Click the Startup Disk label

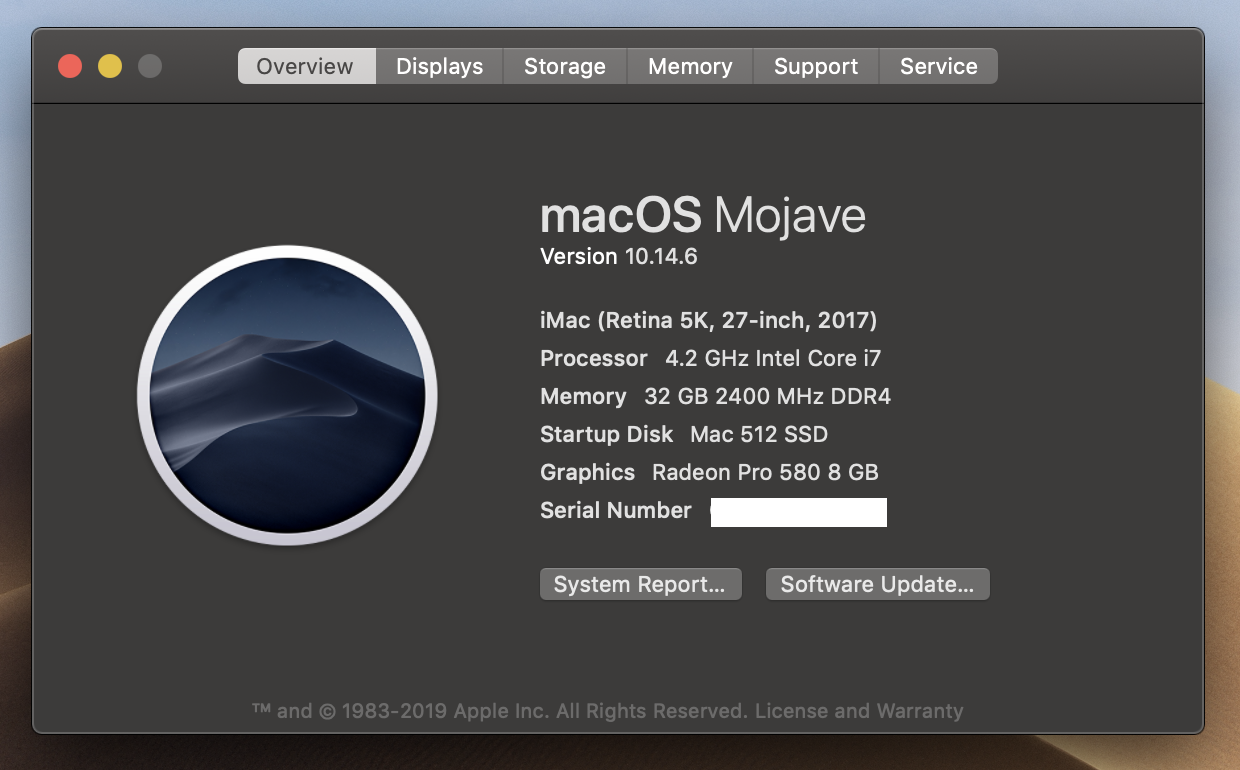(607, 434)
